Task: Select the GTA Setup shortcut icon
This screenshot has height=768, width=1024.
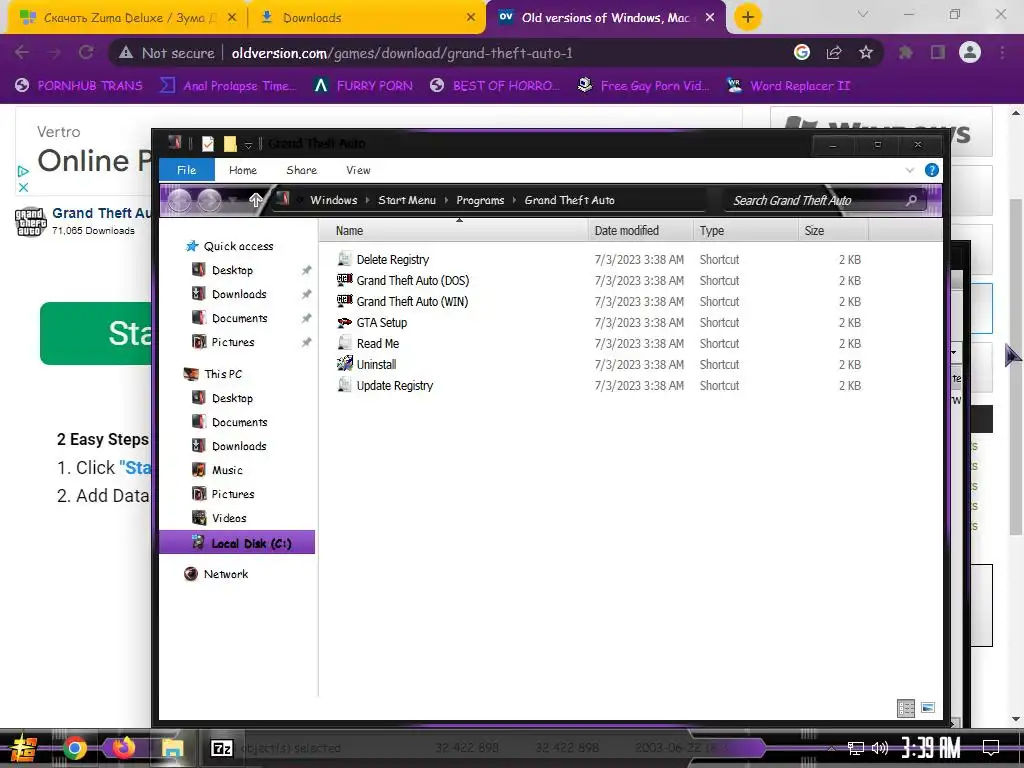Action: pos(344,323)
